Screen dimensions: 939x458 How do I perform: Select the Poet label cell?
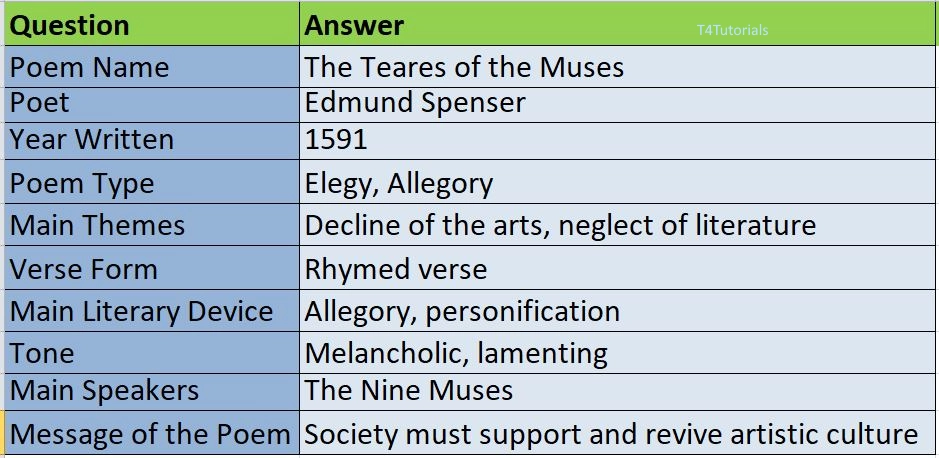pos(152,105)
